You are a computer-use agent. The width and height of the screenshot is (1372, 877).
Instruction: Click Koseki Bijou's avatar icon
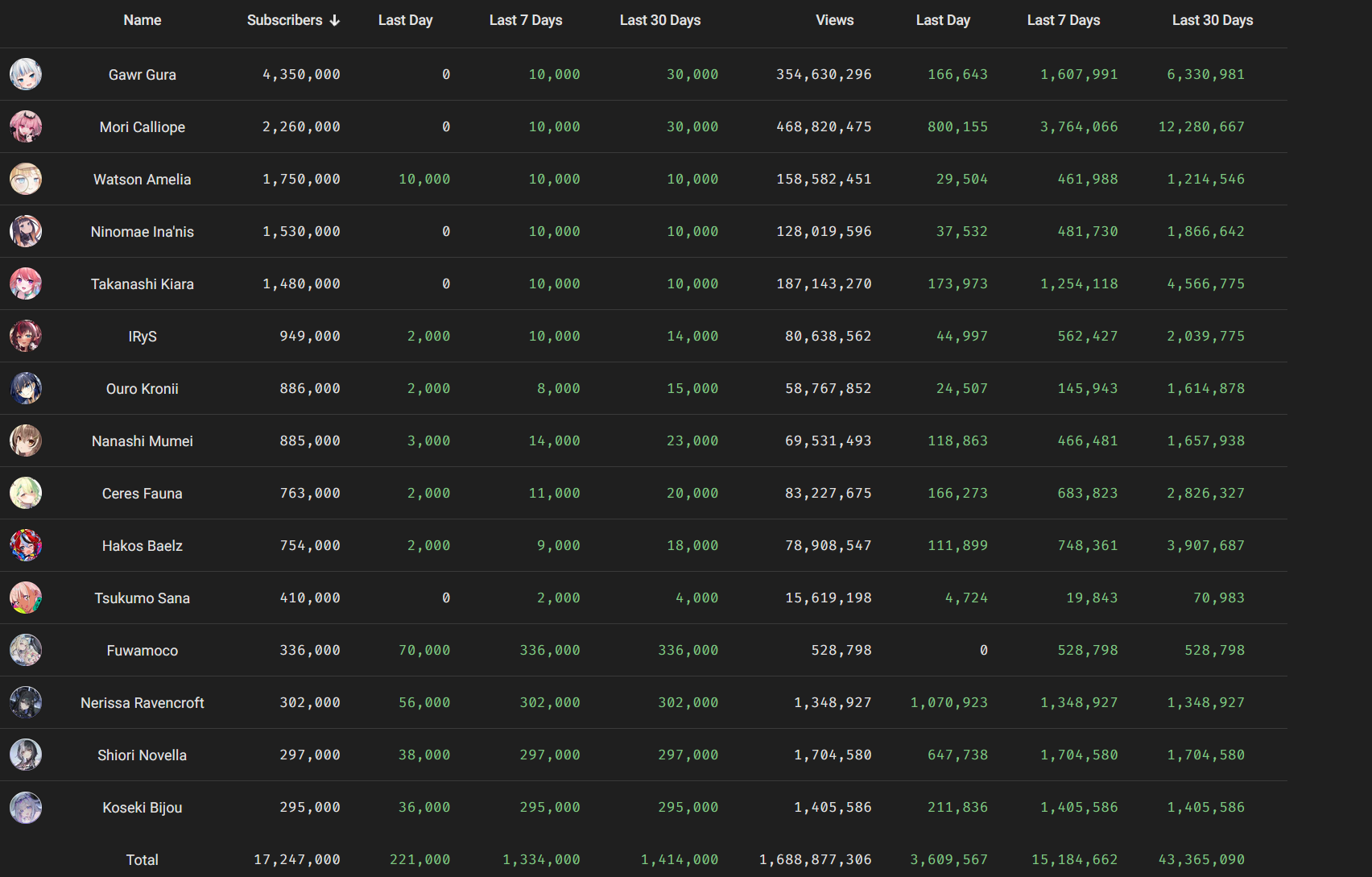[x=26, y=807]
